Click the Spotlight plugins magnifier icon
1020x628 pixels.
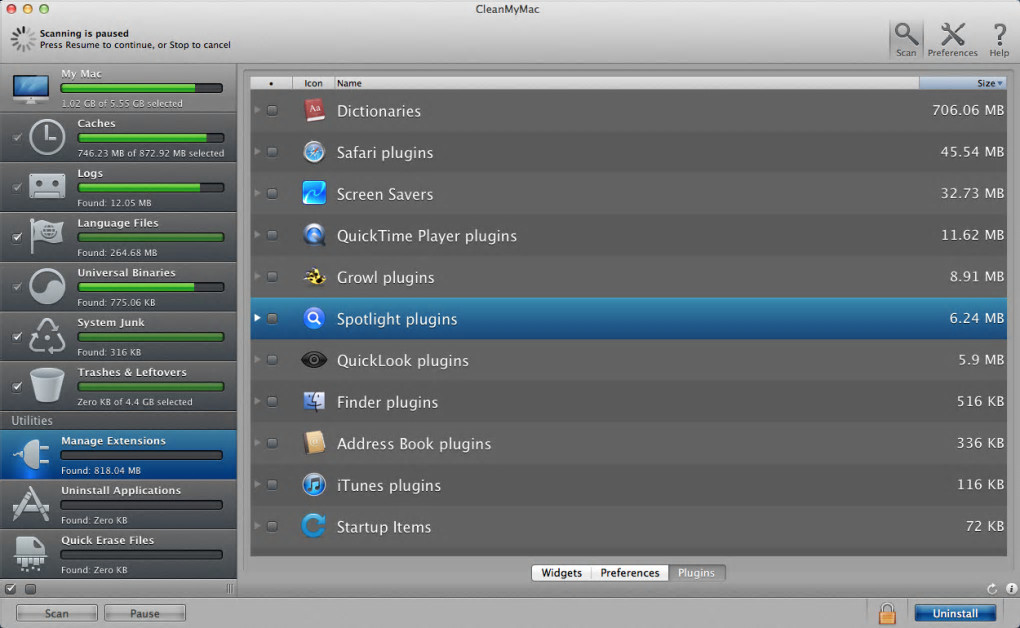click(x=314, y=318)
